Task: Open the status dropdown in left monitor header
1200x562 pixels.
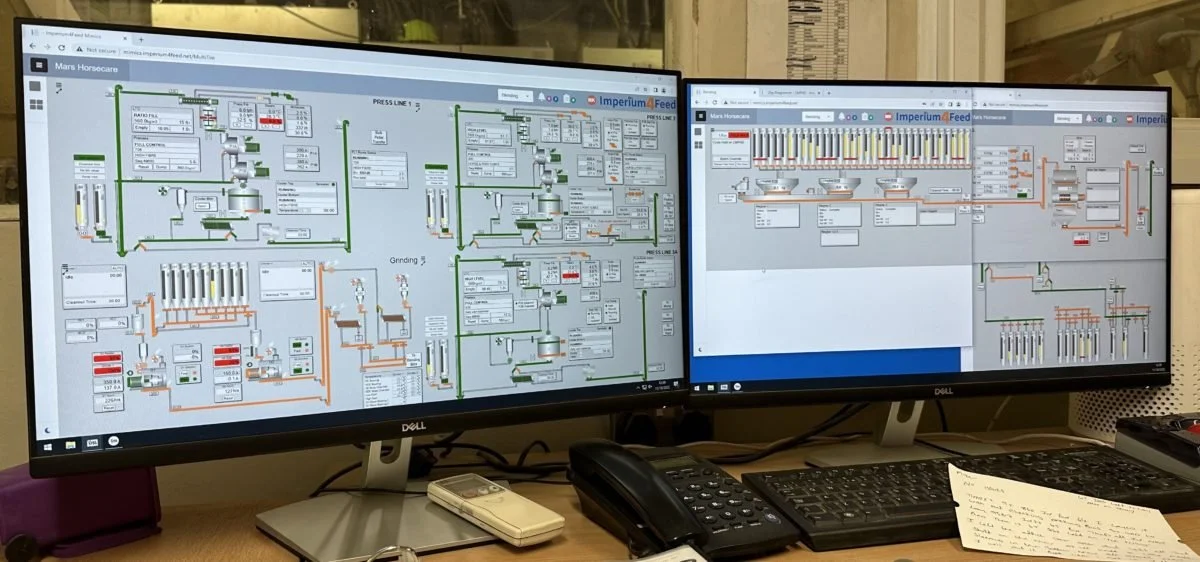Action: [515, 96]
